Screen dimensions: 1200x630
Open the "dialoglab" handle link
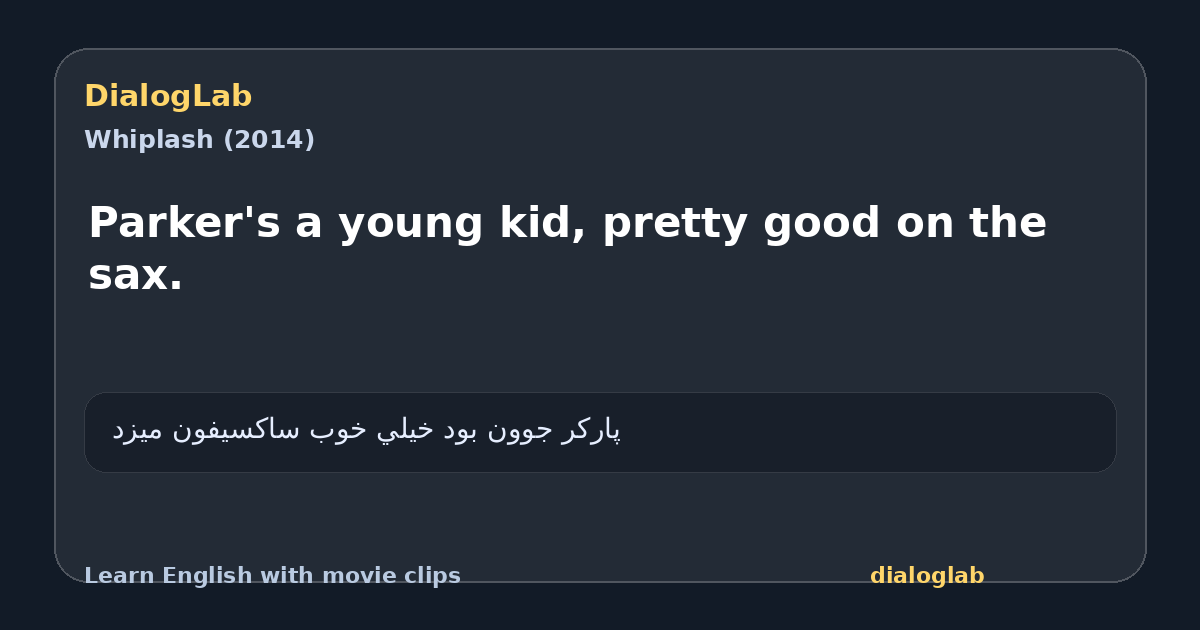pos(927,576)
